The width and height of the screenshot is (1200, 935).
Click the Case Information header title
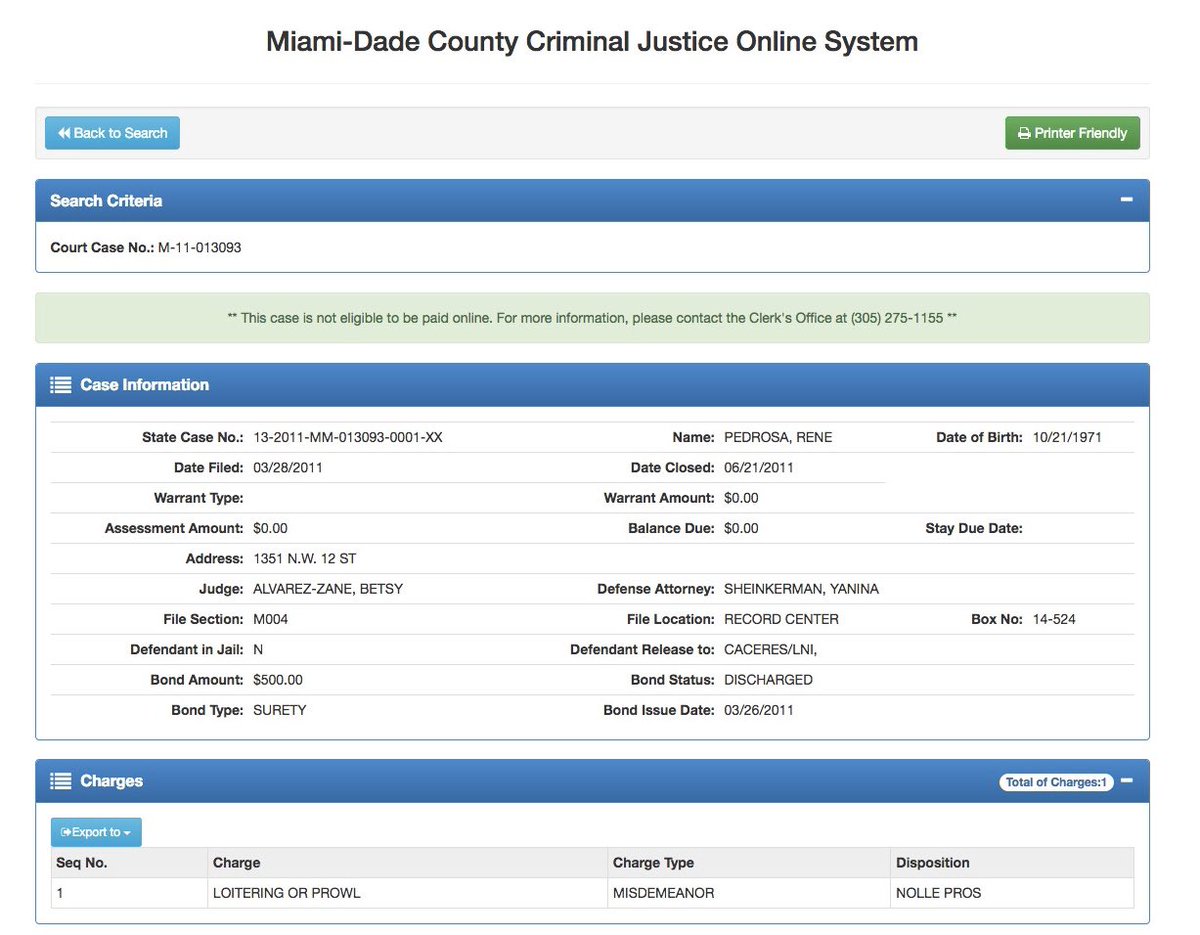[145, 385]
